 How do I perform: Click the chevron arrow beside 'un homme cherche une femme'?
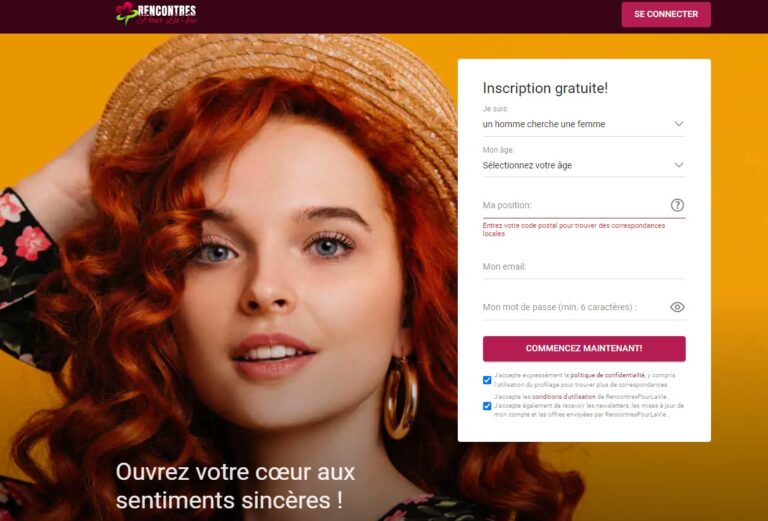678,124
